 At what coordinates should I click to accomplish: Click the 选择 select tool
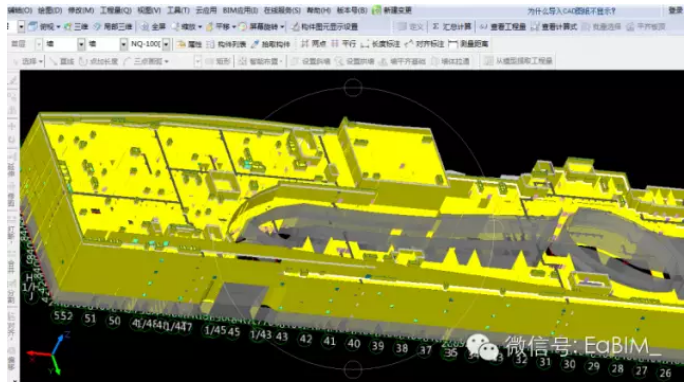tap(28, 61)
